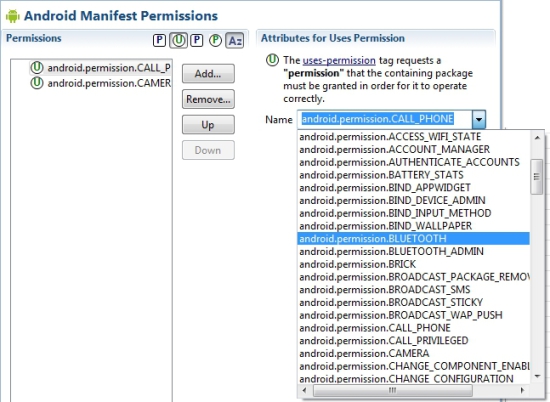The width and height of the screenshot is (550, 402).
Task: Toggle the Az alphabetical sort icon
Action: point(235,40)
